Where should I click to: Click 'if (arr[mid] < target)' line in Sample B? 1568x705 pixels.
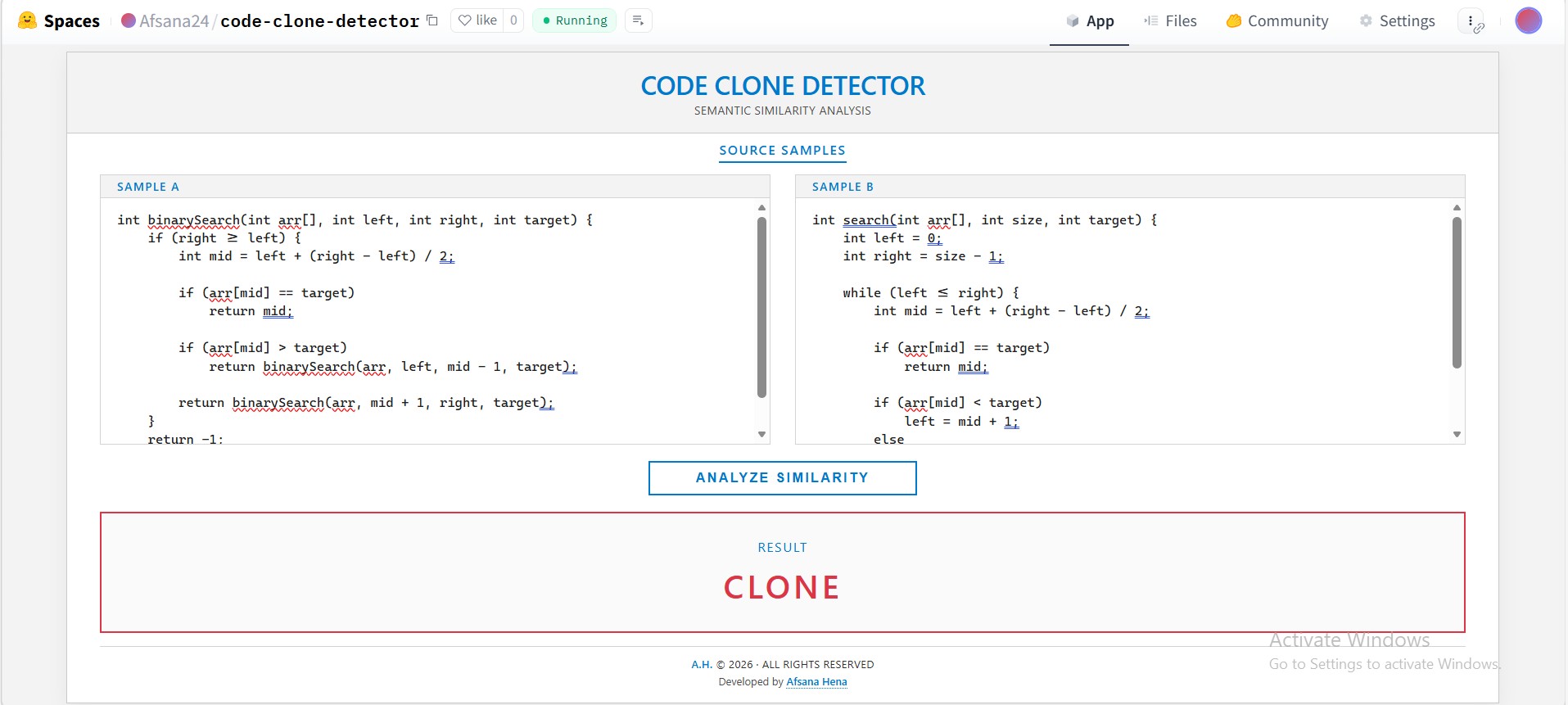tap(958, 403)
